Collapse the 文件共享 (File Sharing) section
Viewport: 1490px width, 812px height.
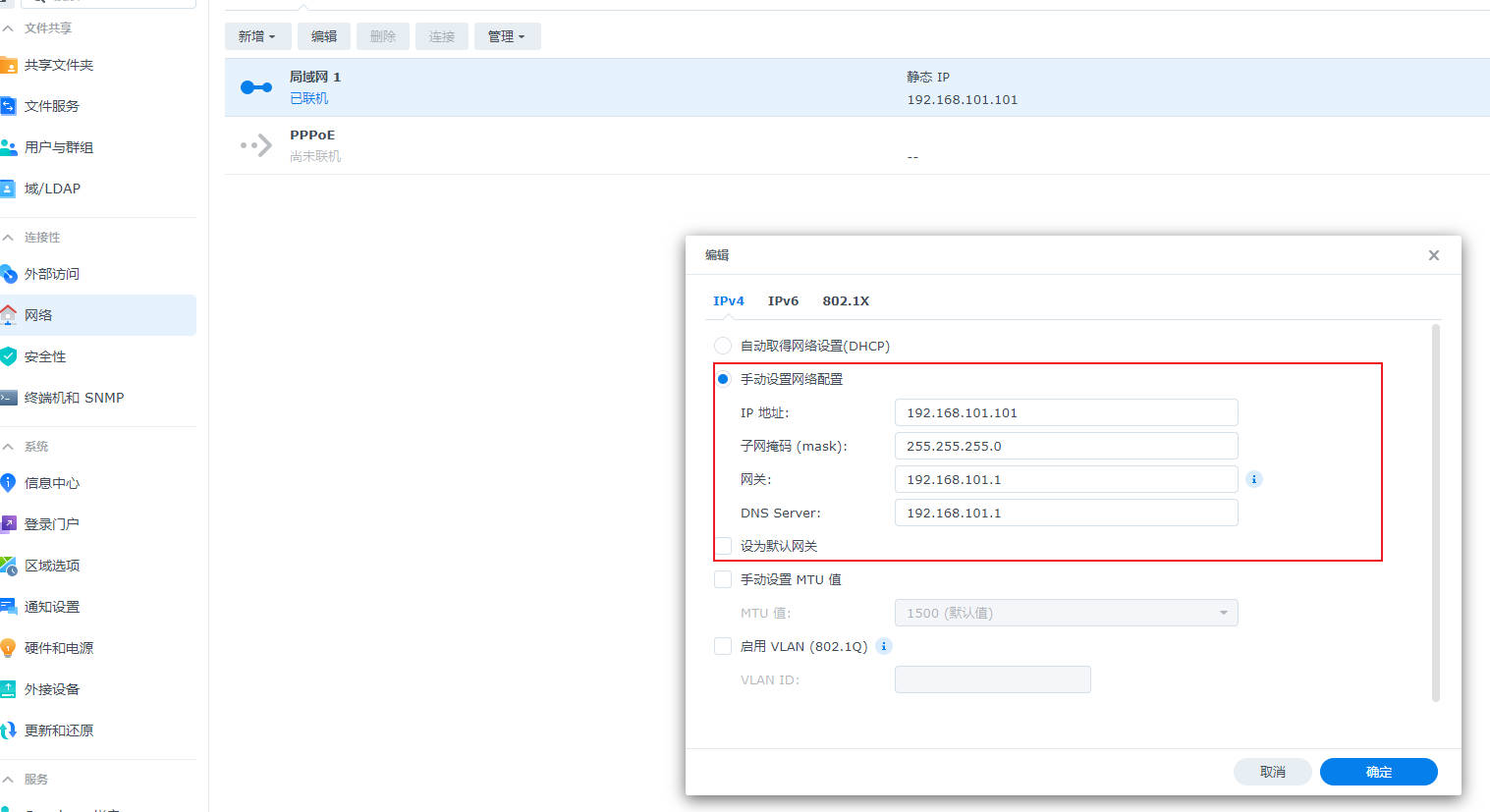coord(8,28)
